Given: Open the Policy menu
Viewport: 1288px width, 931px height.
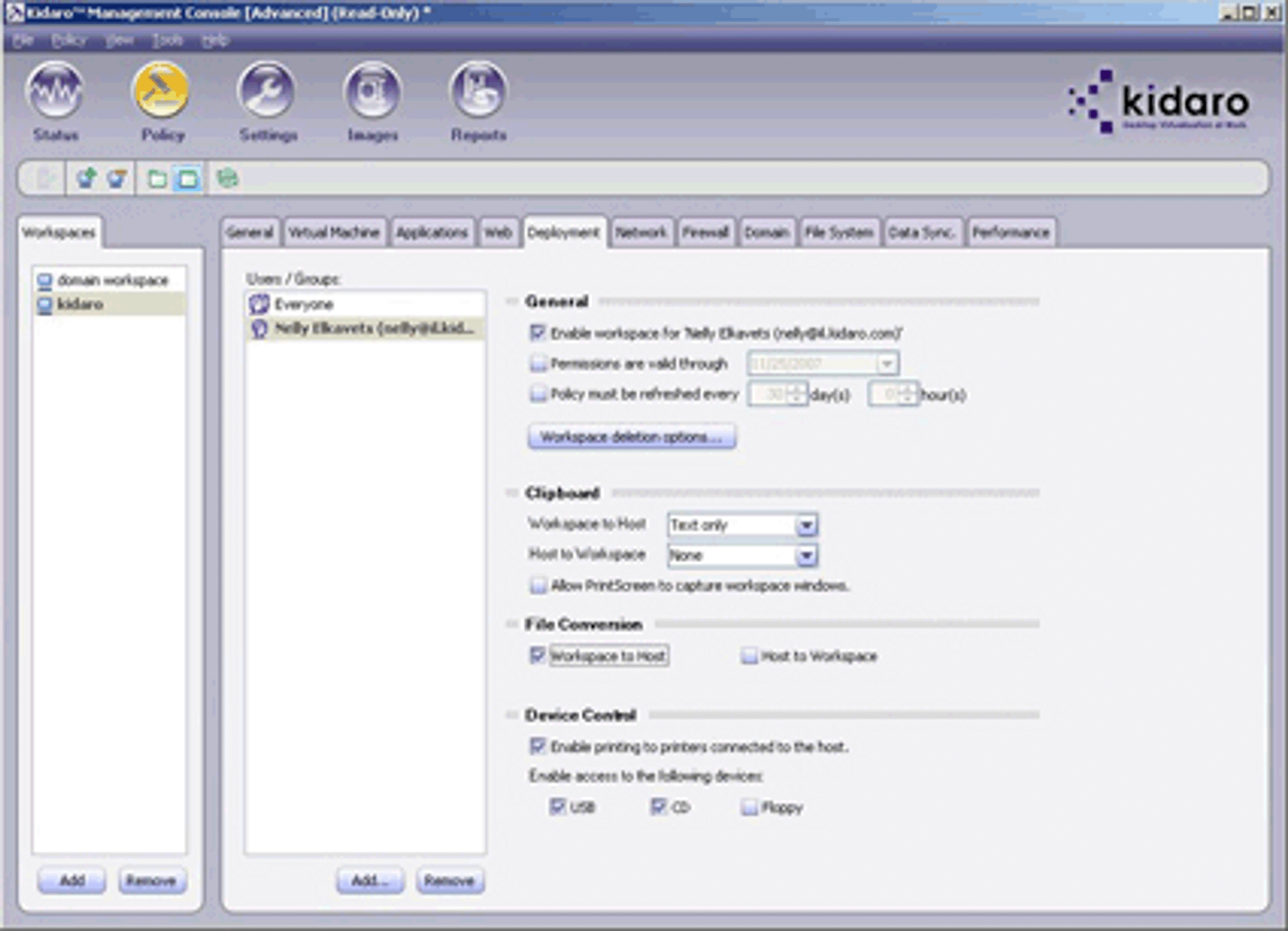Looking at the screenshot, I should (69, 41).
